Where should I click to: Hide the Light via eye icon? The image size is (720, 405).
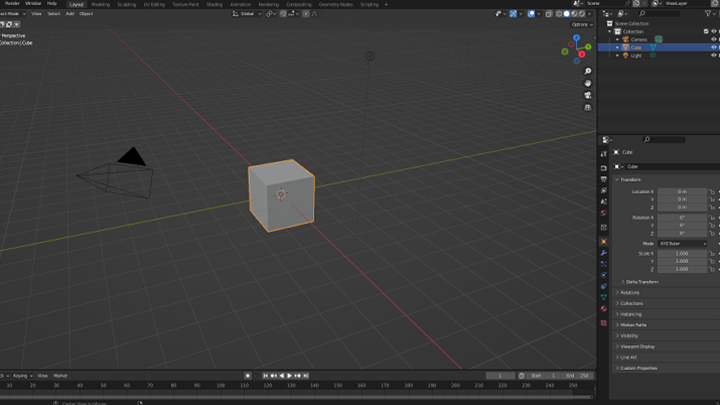coord(714,55)
